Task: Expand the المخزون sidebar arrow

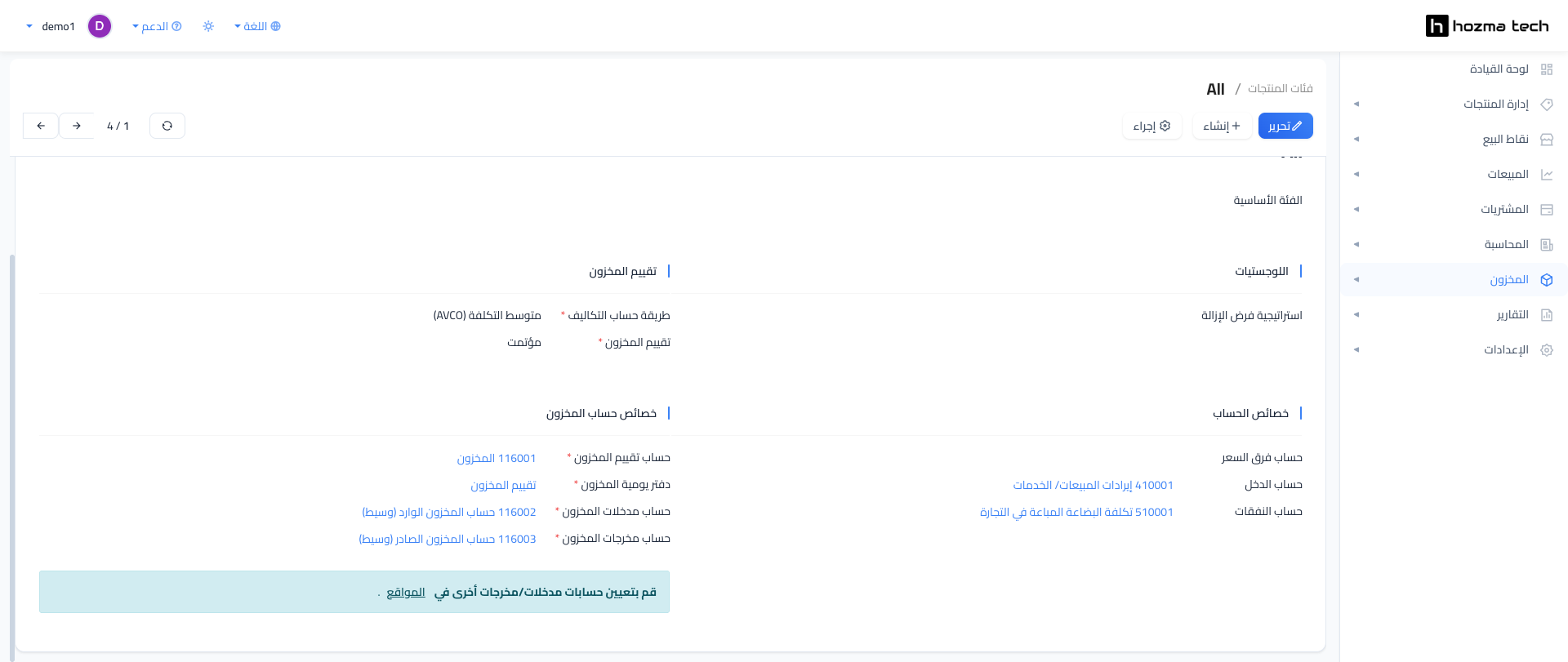Action: 1356,280
